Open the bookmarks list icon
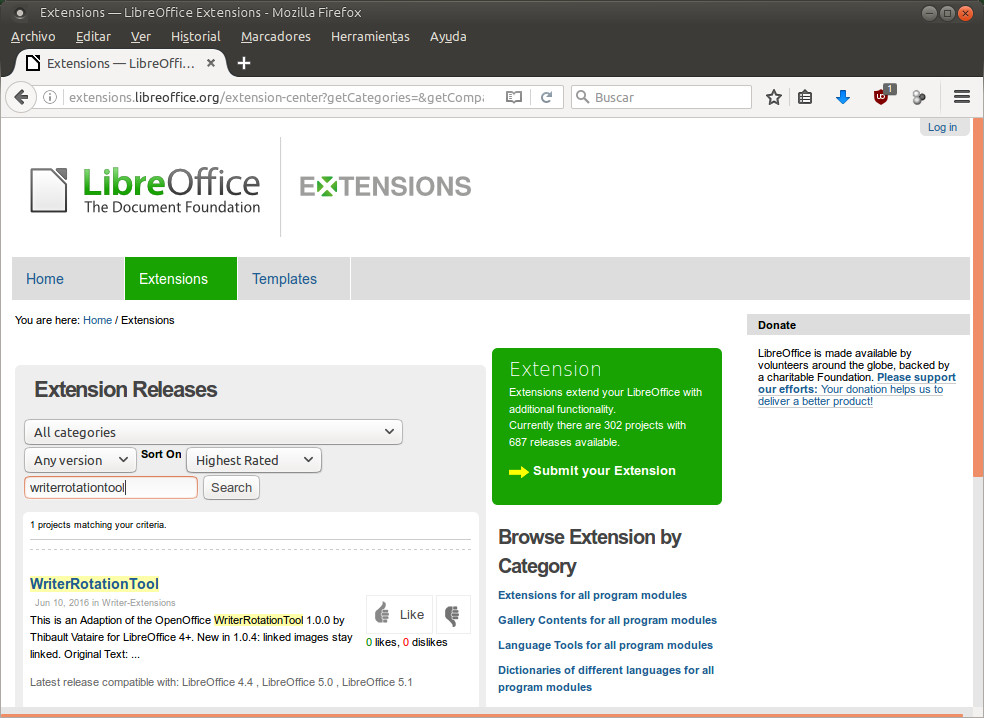 coord(805,97)
